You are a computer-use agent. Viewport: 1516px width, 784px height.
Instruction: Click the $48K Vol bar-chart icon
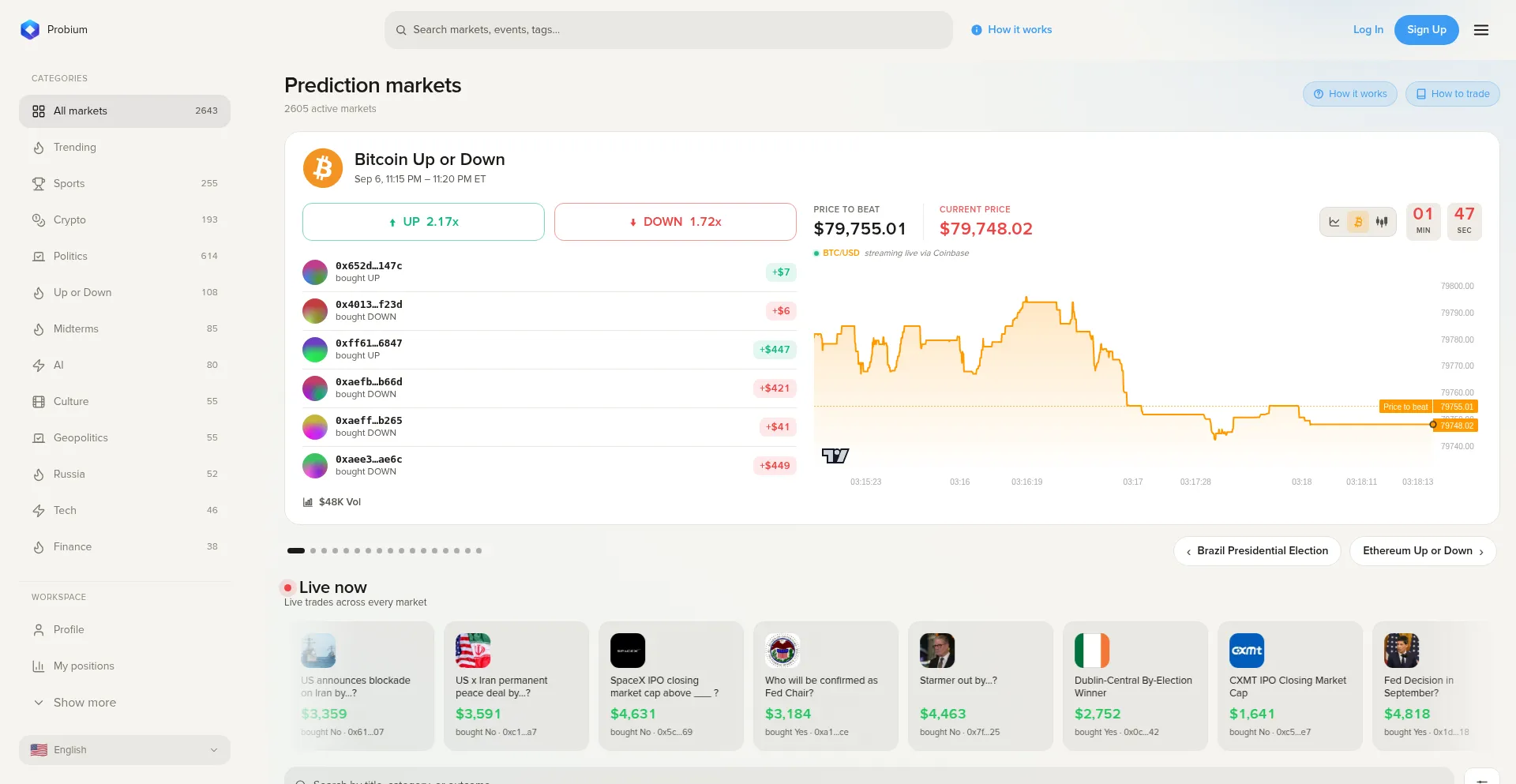308,502
